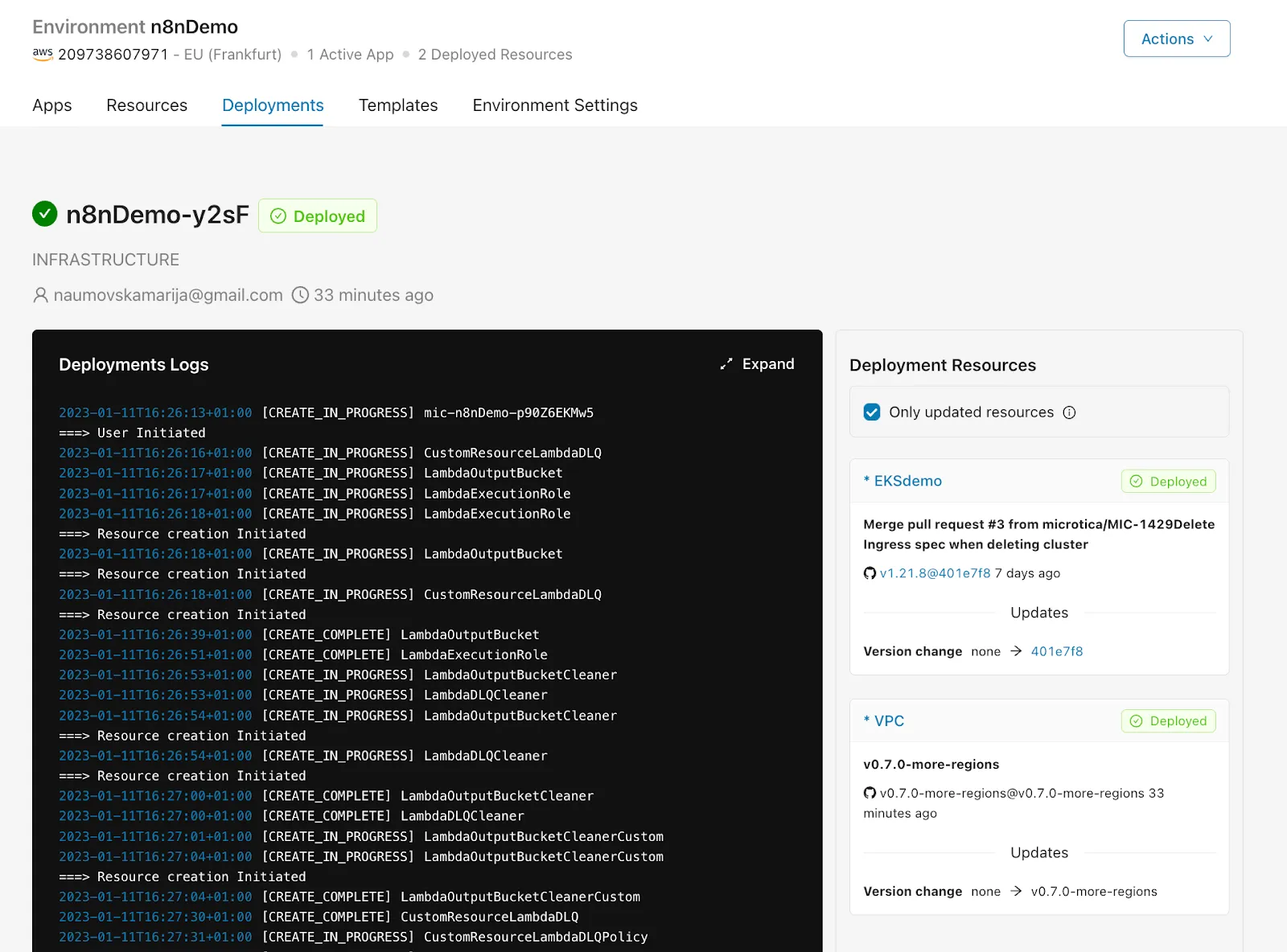
Task: Expand the Deployments Logs panel
Action: (757, 364)
